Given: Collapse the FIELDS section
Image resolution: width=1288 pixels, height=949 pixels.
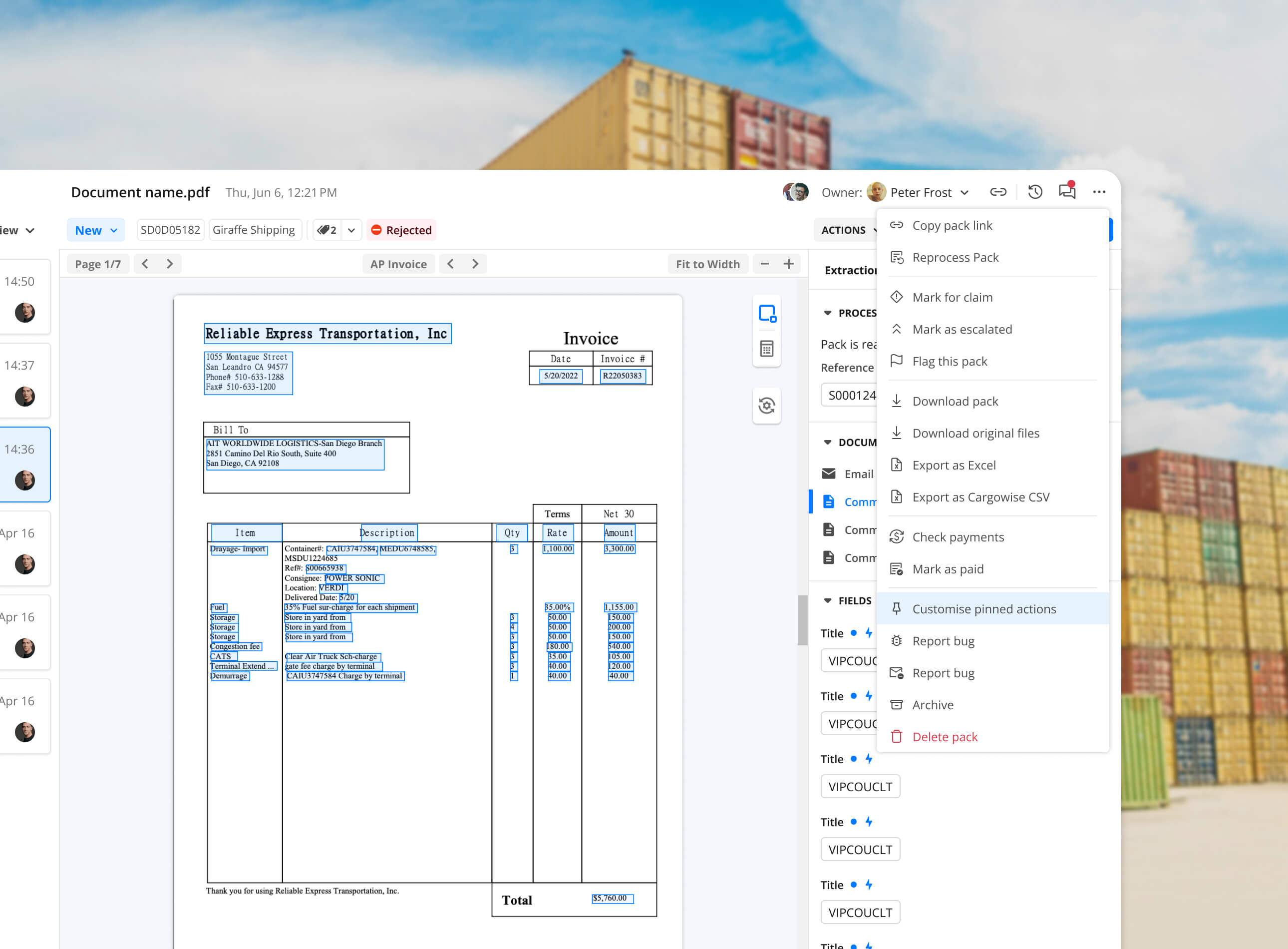Looking at the screenshot, I should 828,600.
